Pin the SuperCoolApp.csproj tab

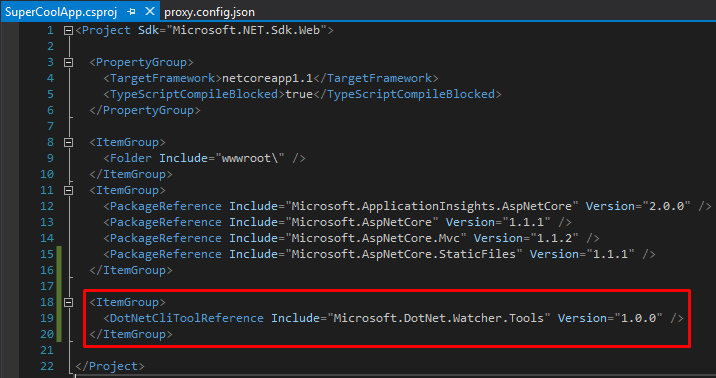(x=132, y=12)
